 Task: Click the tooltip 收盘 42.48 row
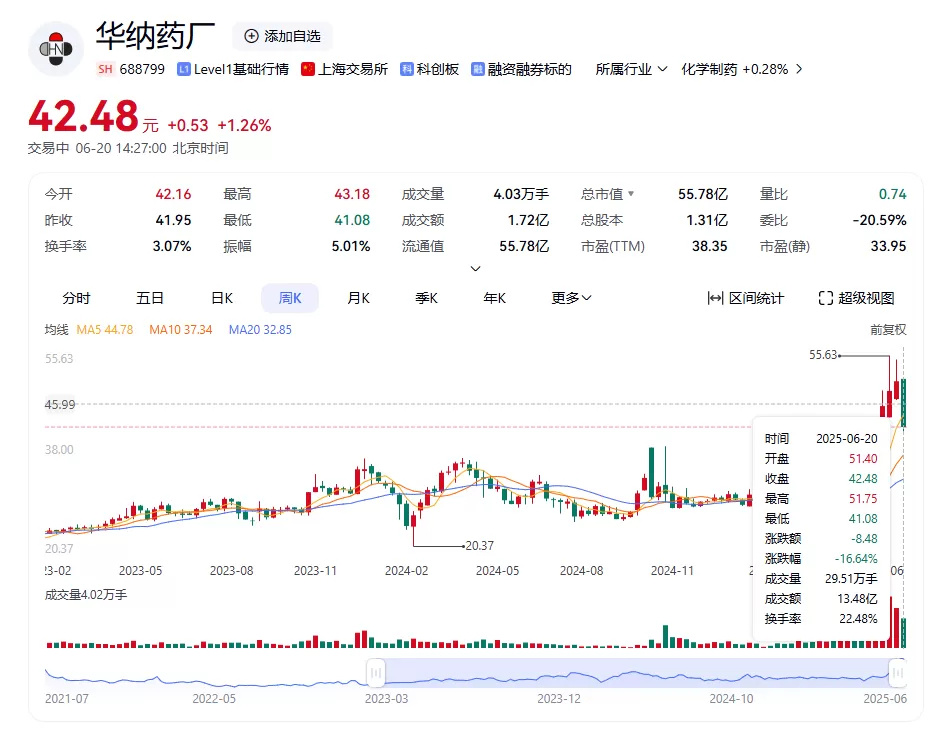(x=821, y=479)
